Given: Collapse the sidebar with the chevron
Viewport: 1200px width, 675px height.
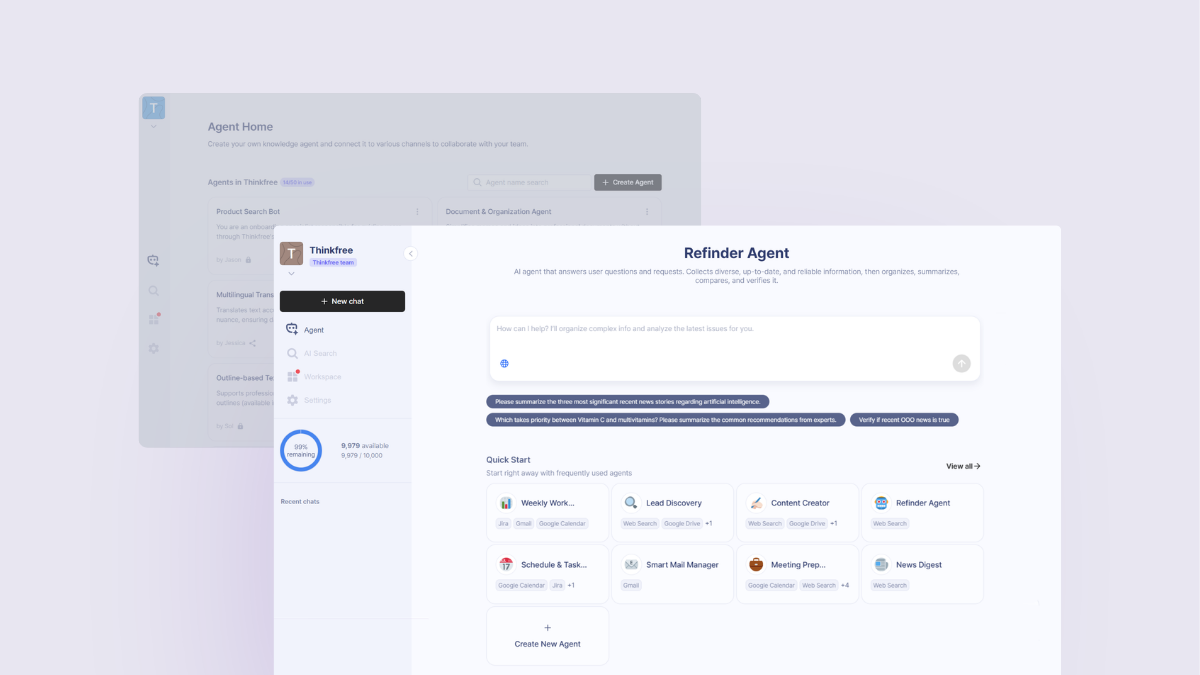Looking at the screenshot, I should point(410,253).
